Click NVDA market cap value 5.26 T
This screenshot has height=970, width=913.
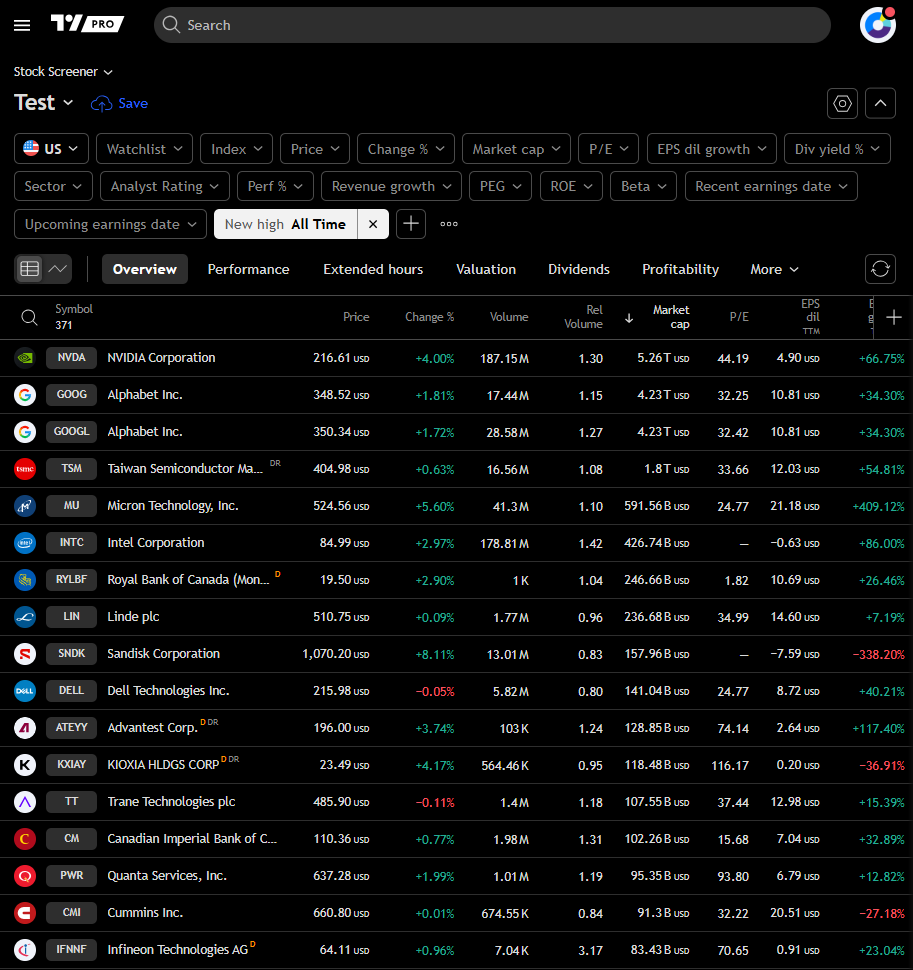point(662,358)
